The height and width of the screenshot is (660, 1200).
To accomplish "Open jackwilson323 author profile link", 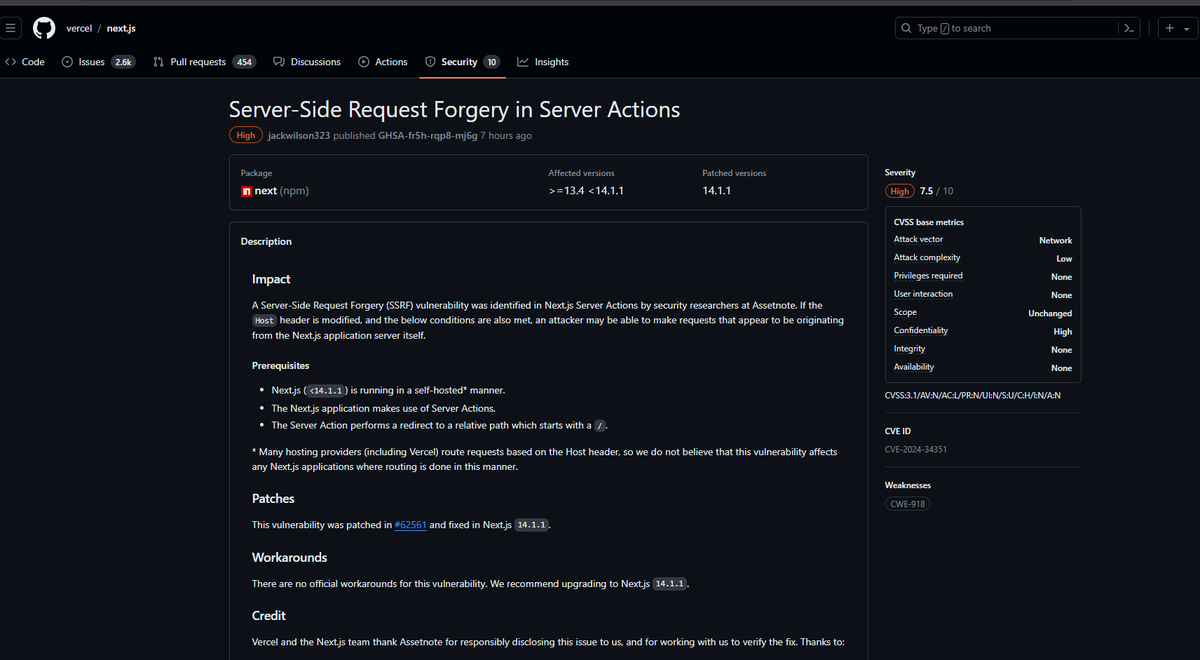I will click(299, 135).
